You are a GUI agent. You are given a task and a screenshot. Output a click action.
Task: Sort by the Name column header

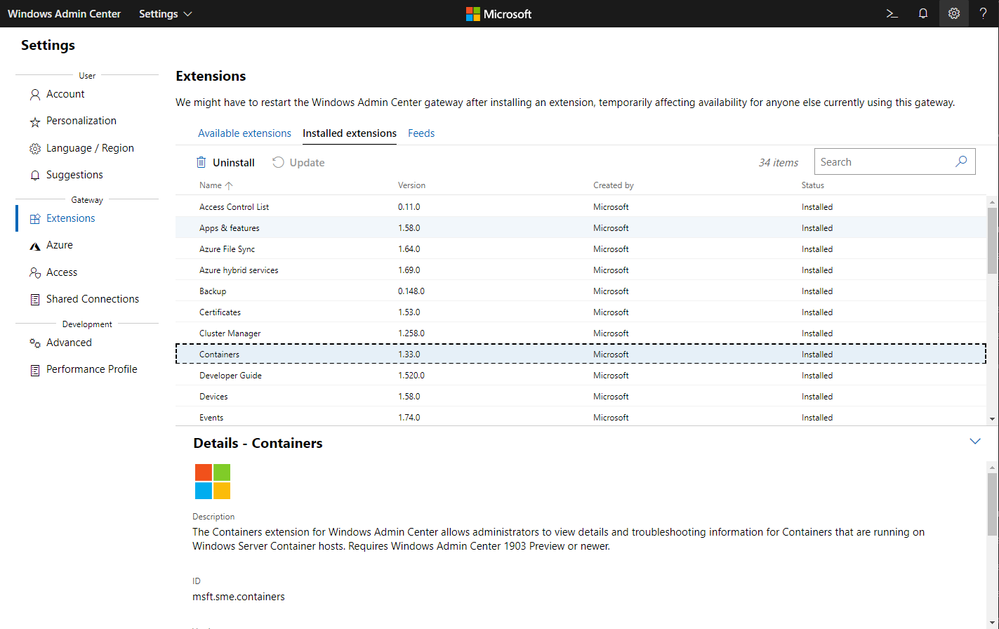(210, 185)
